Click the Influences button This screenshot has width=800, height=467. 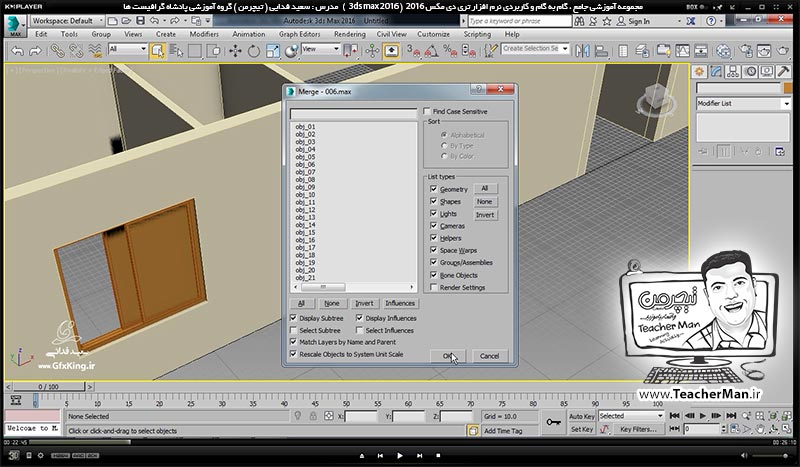[400, 303]
